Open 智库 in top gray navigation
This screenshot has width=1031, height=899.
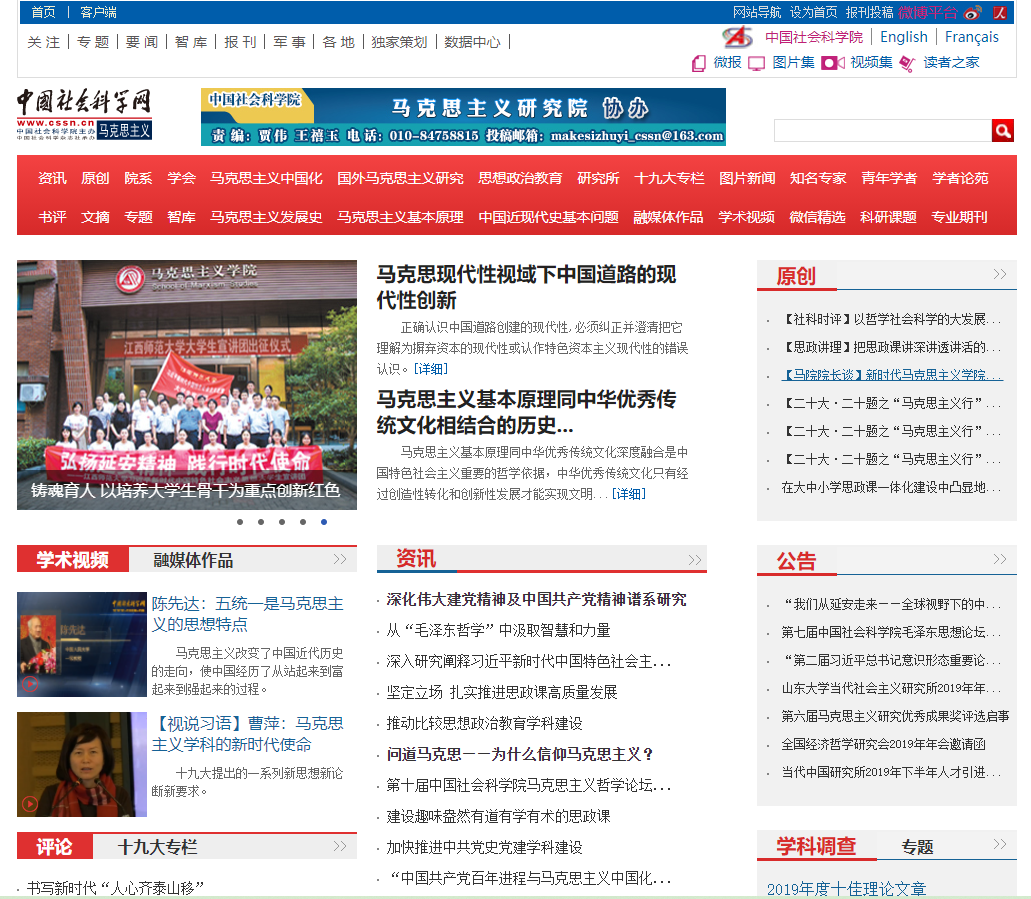(191, 42)
